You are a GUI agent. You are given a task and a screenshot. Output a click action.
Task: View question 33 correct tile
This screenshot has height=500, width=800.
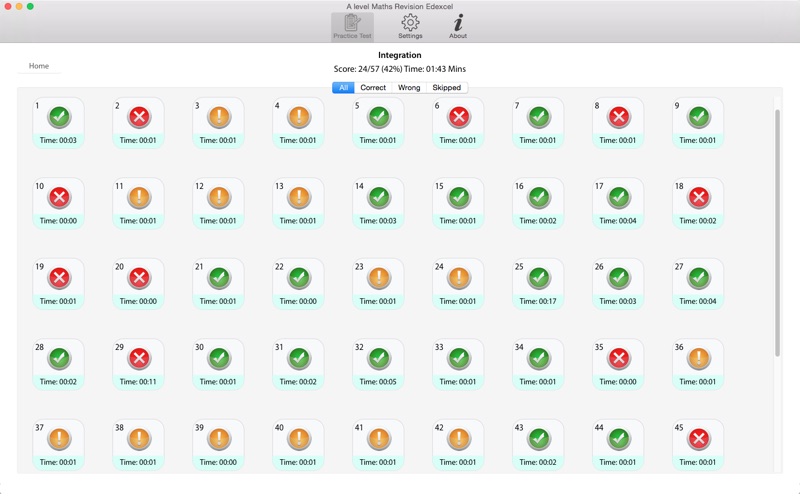[458, 365]
